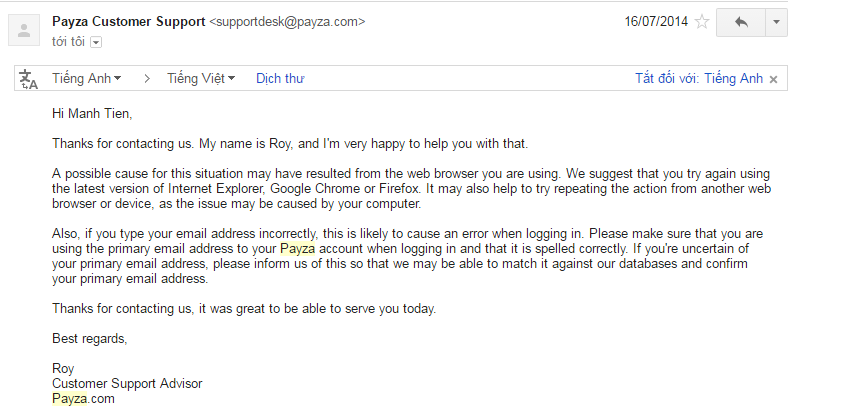842x416 pixels.
Task: Open the 'Tiếng Anh' source language dropdown
Action: [x=89, y=78]
